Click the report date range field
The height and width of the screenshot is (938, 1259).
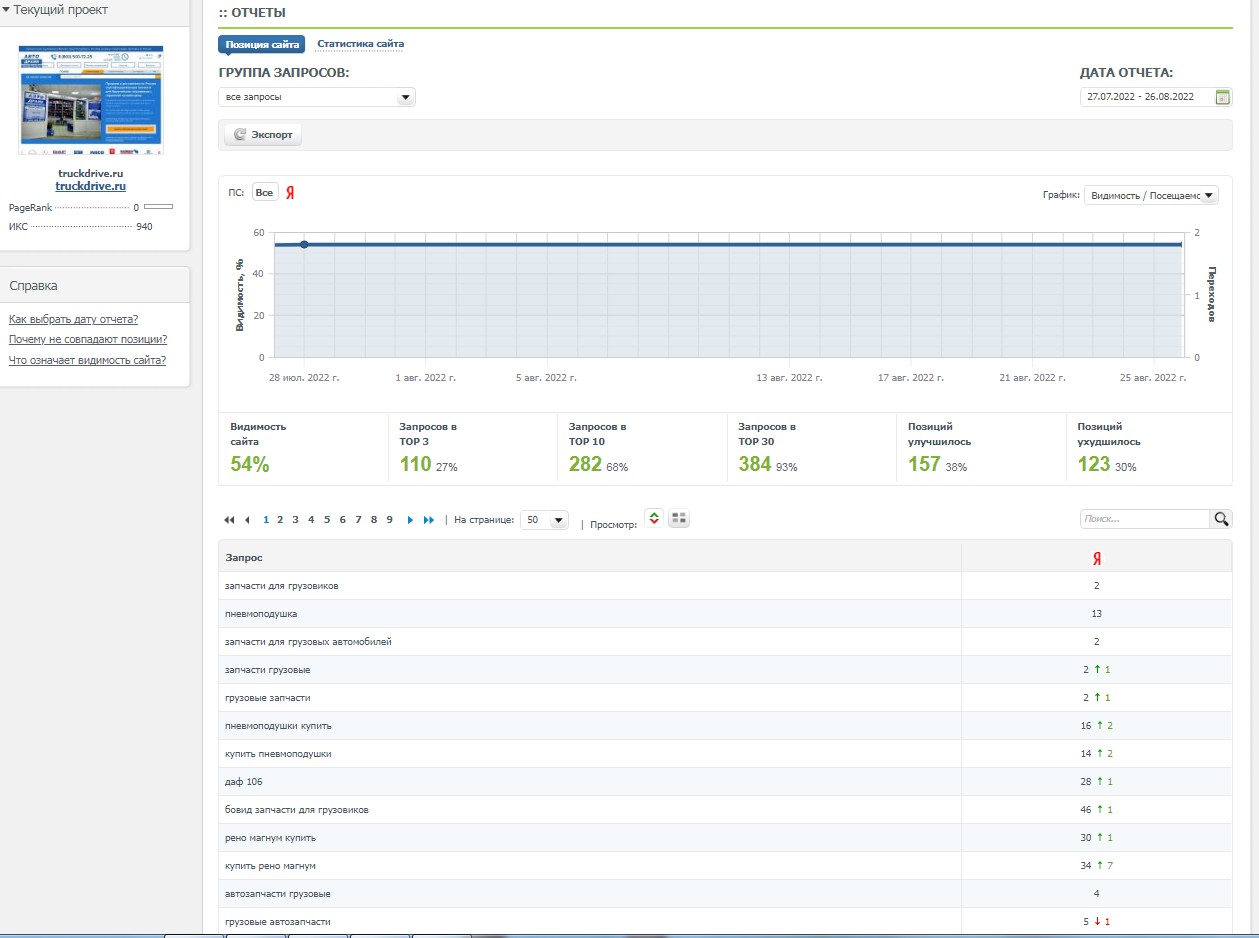point(1146,97)
